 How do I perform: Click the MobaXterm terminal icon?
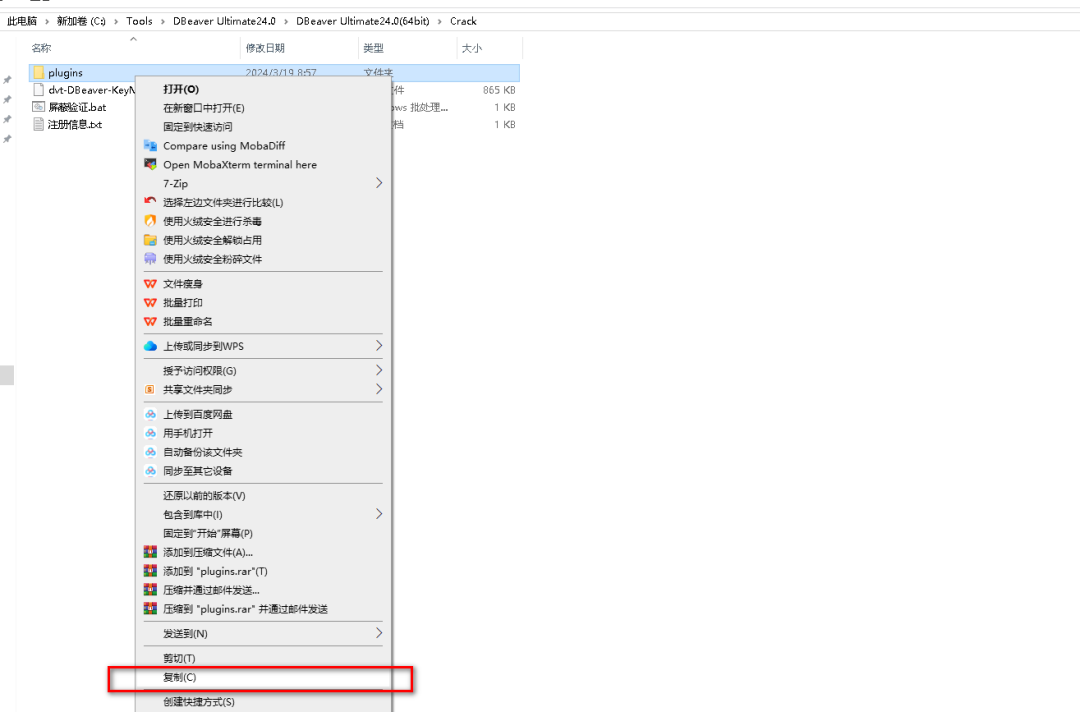tap(150, 165)
